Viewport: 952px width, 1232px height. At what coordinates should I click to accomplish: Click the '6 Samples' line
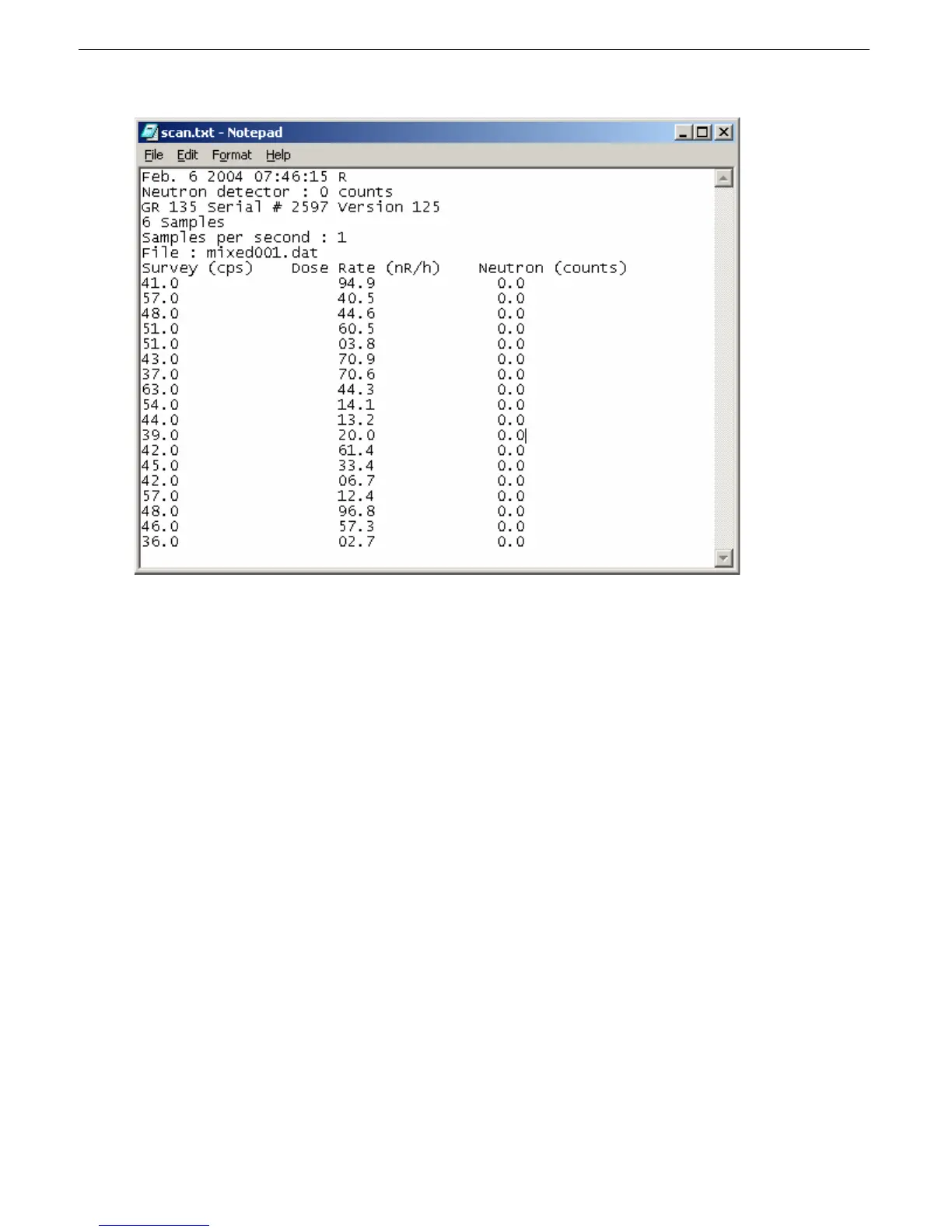point(183,222)
